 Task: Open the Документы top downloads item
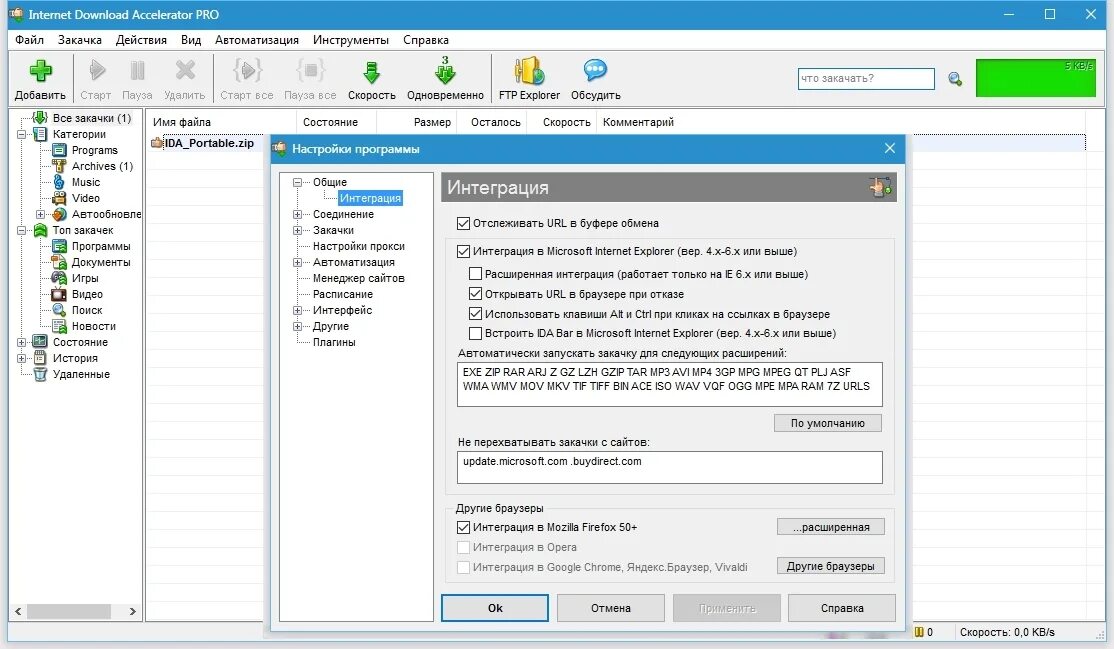coord(101,262)
